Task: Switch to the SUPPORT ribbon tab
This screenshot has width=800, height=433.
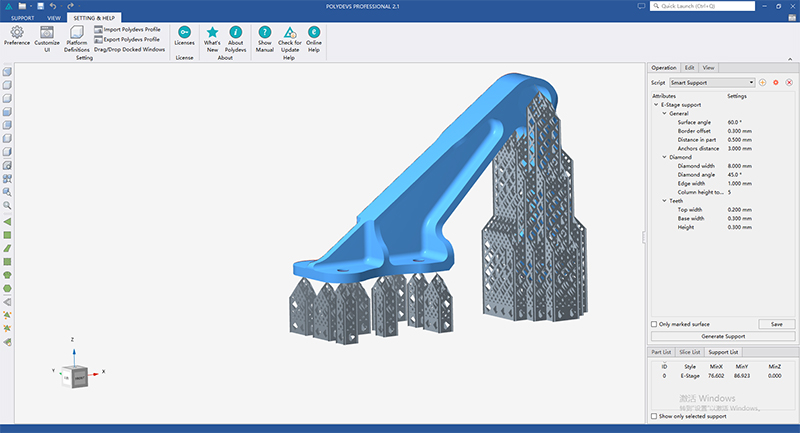Action: (22, 18)
